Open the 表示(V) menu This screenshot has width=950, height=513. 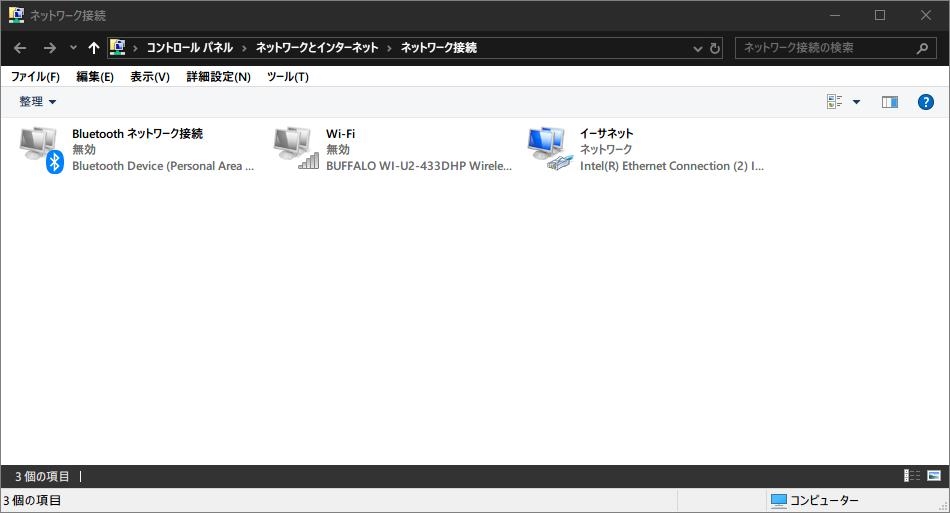coord(150,76)
